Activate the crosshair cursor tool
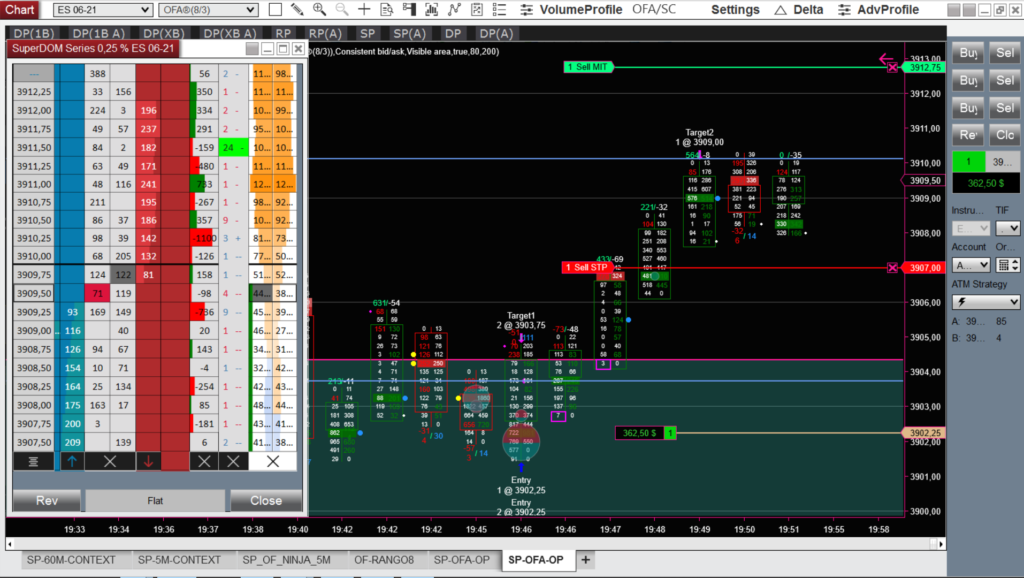The image size is (1024, 578). [364, 10]
